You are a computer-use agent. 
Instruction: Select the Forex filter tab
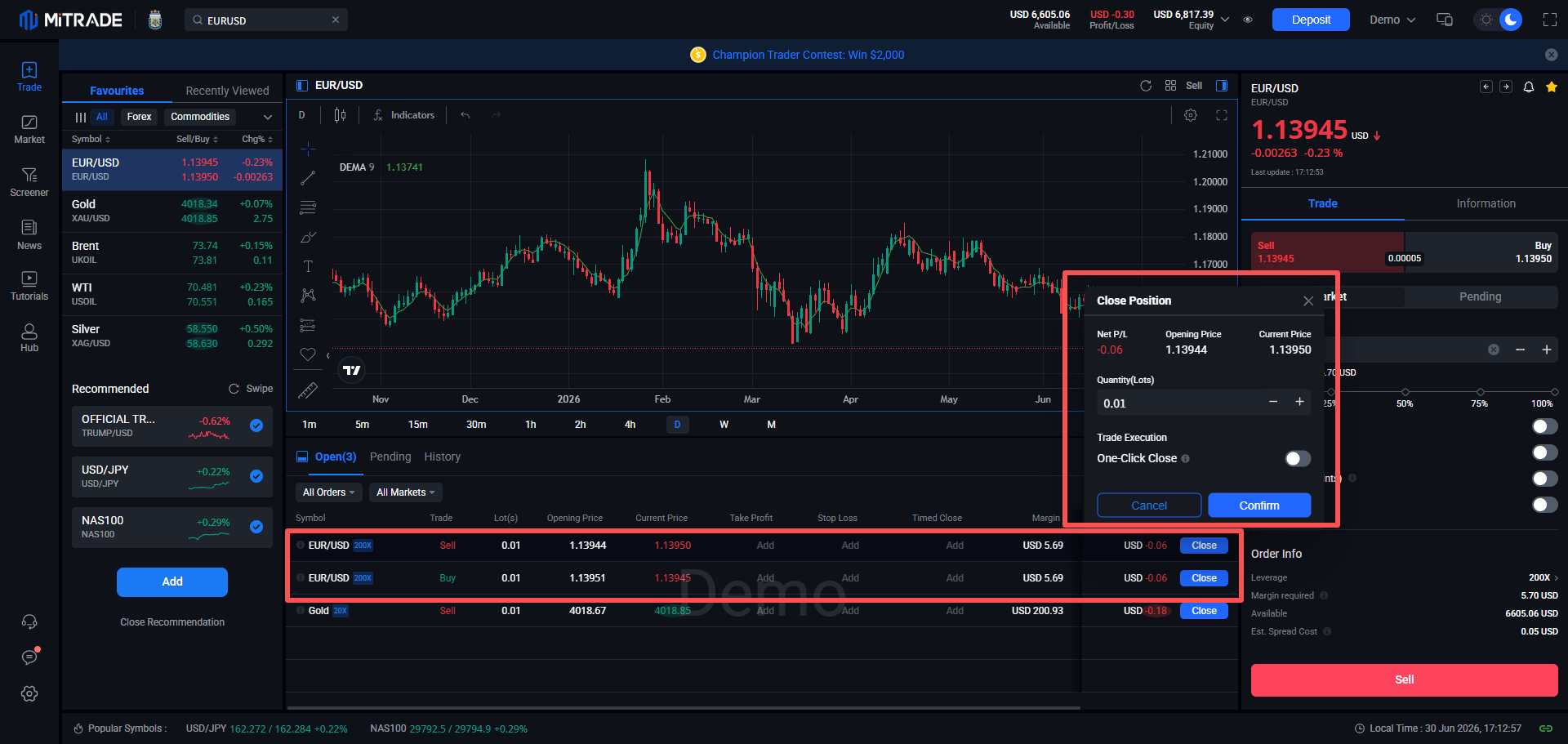[140, 117]
